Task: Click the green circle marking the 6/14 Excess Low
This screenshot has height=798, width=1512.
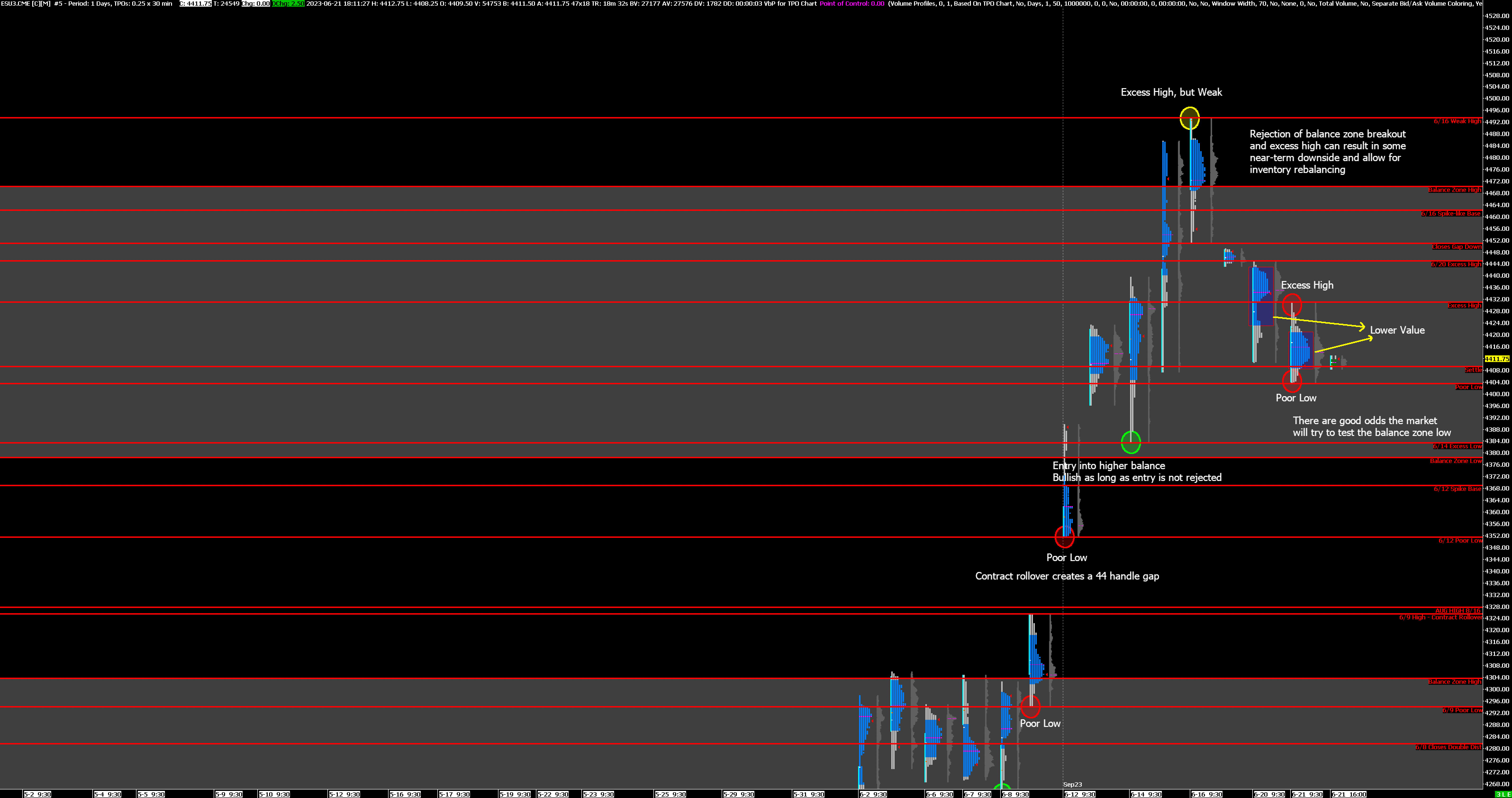Action: coord(1131,442)
